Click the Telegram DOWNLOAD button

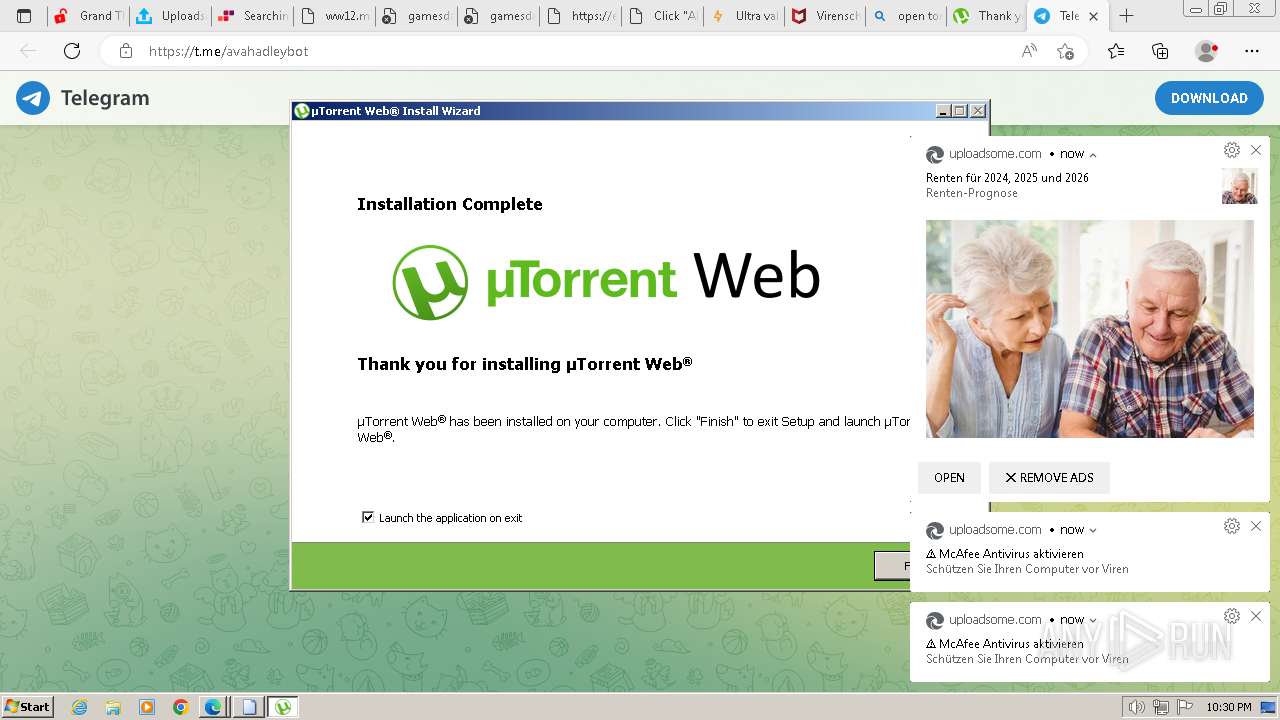tap(1209, 98)
